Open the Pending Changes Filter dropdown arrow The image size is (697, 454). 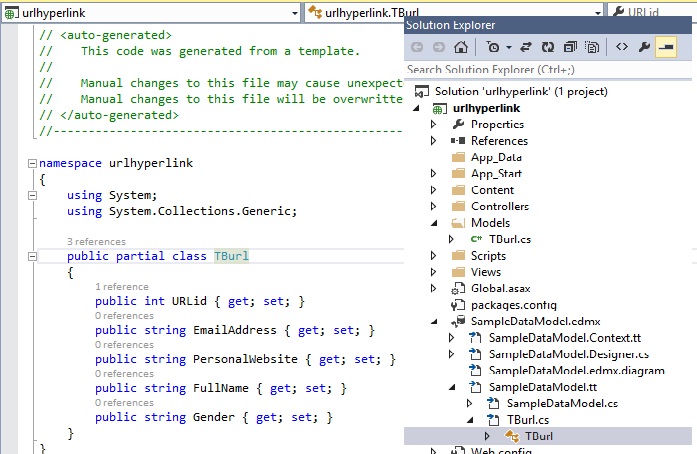tap(509, 47)
